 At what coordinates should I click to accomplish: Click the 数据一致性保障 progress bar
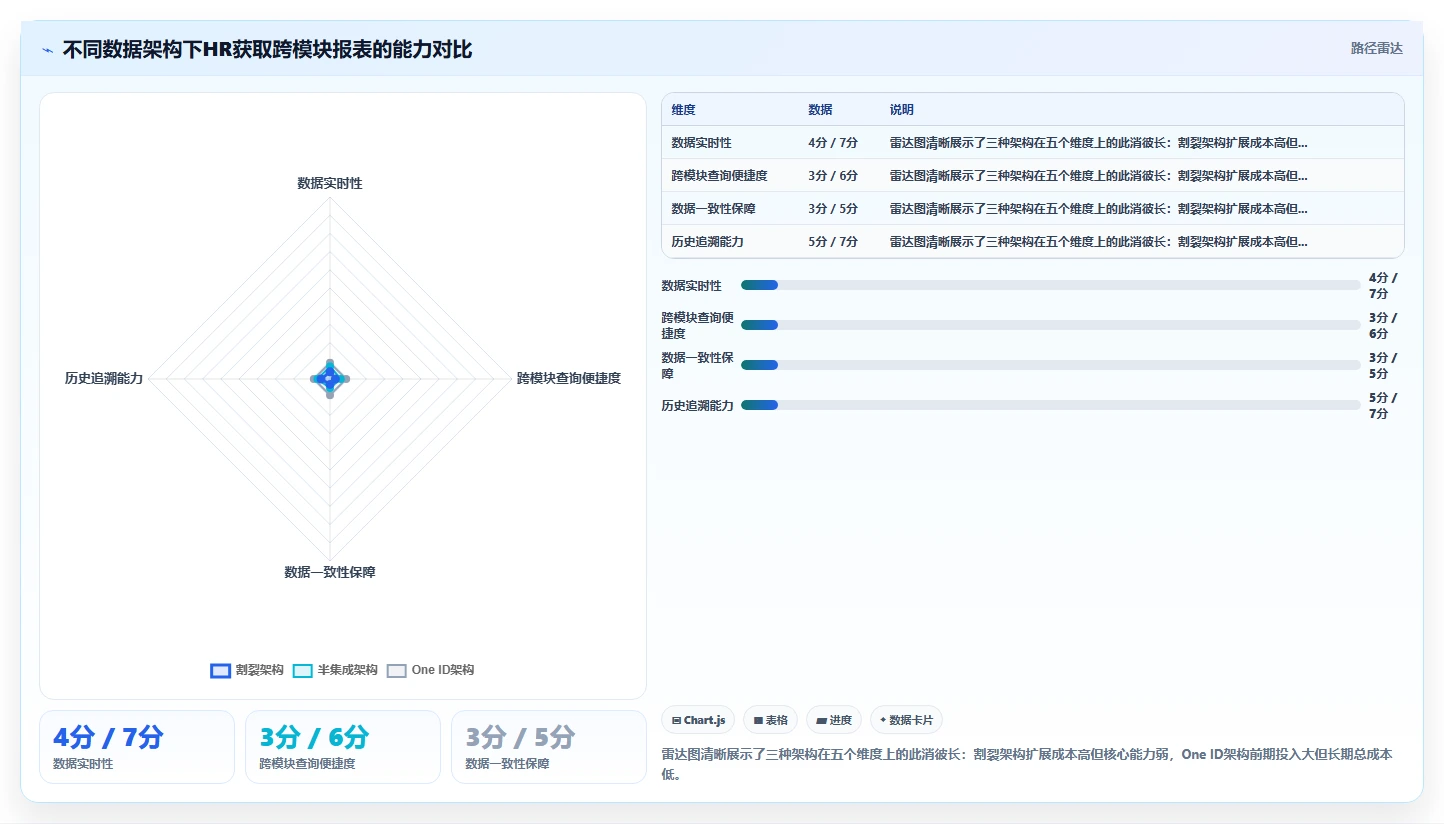coord(1050,365)
